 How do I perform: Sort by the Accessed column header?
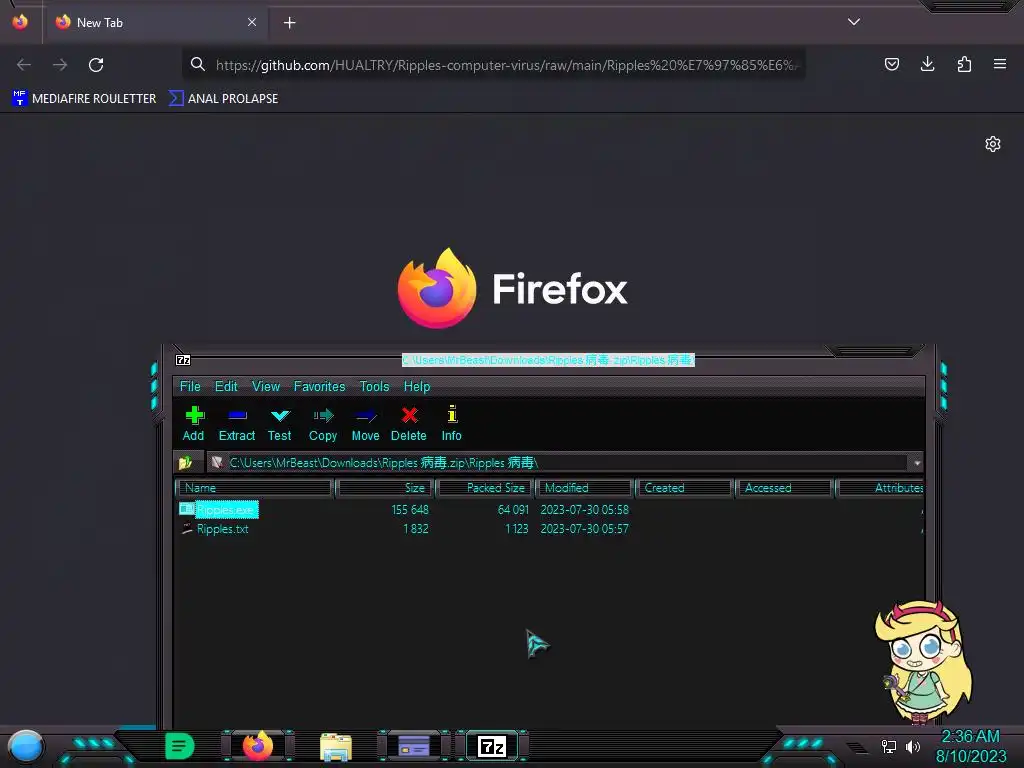[785, 488]
